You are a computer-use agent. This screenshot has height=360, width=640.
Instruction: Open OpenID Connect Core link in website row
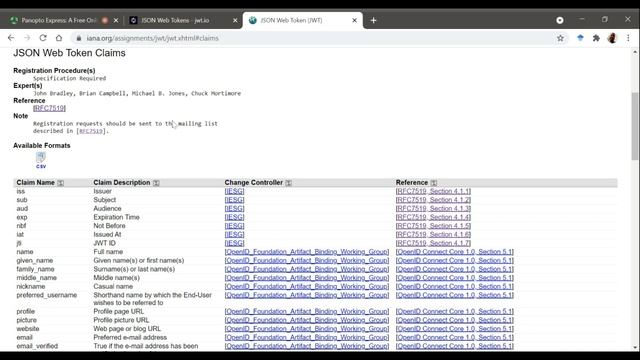(x=455, y=329)
